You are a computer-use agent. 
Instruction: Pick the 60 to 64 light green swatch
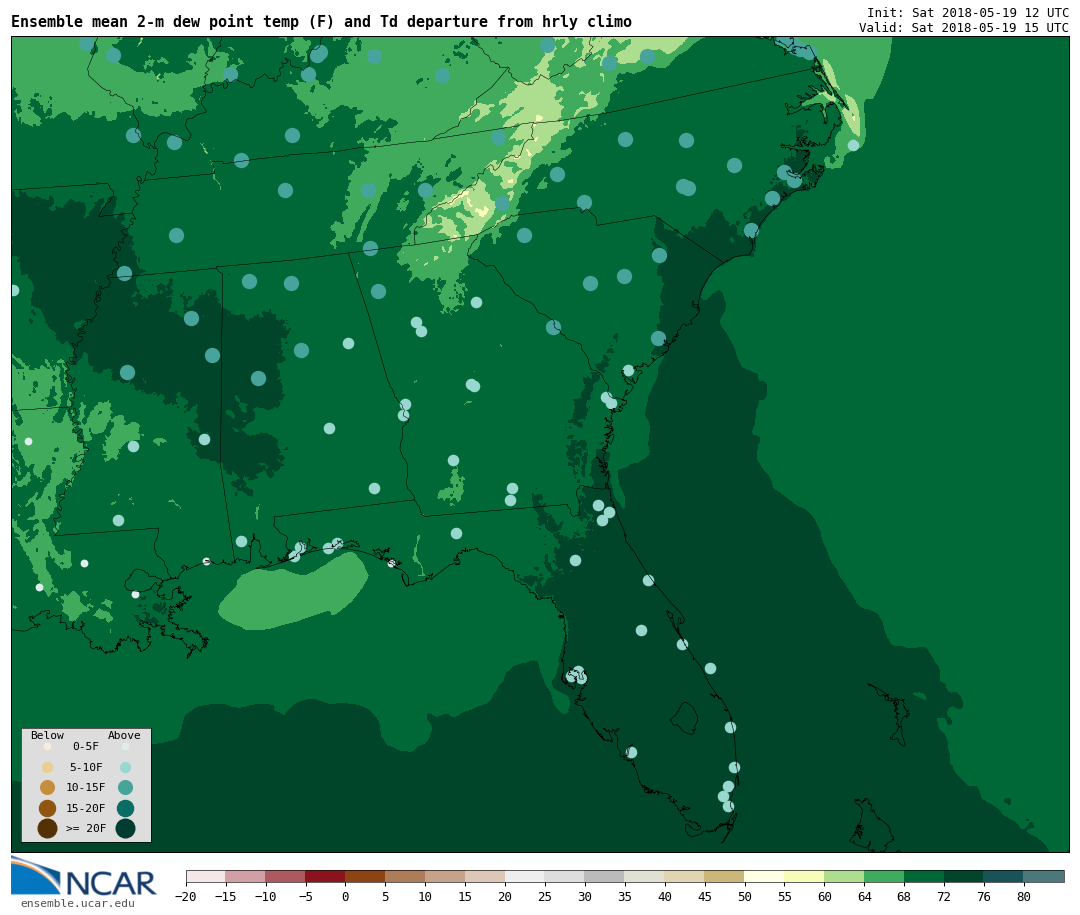pyautogui.click(x=845, y=876)
